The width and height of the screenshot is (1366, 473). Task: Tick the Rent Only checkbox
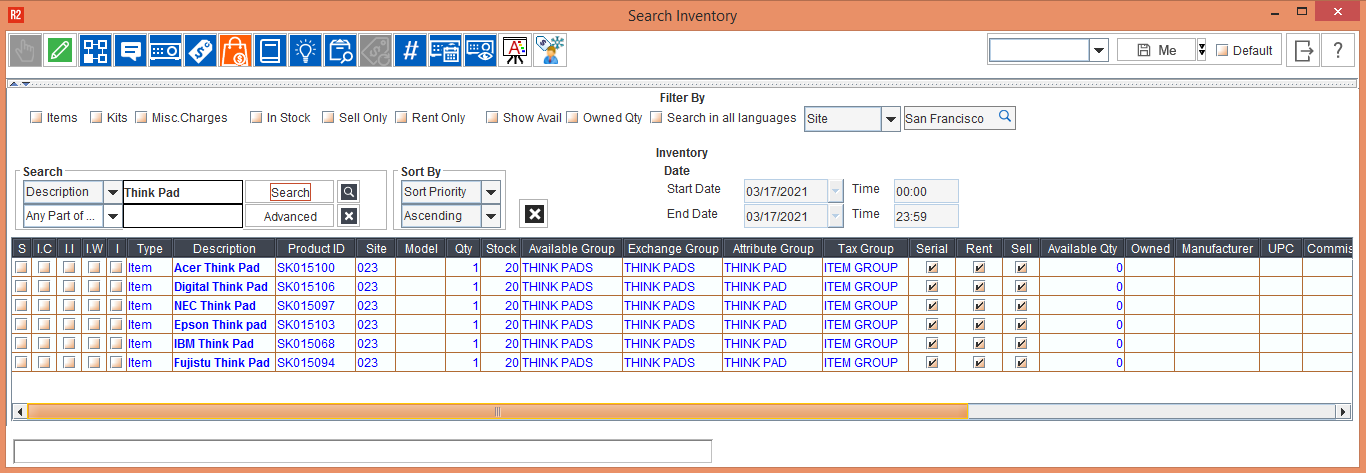coord(402,118)
